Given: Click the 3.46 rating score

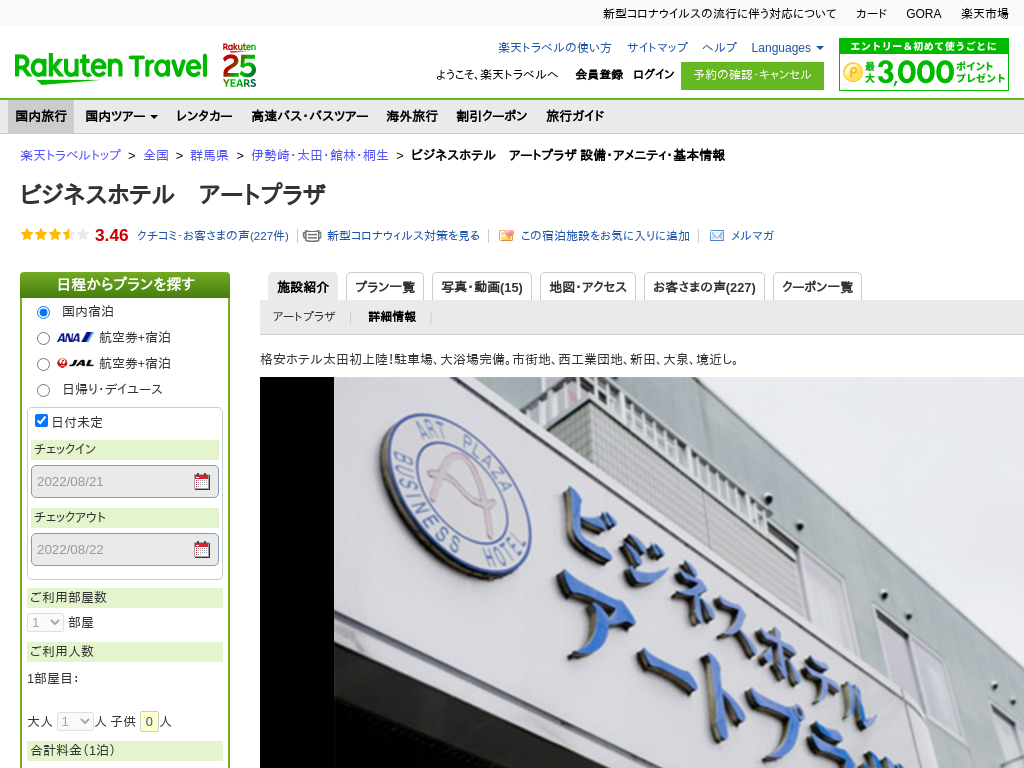Looking at the screenshot, I should tap(112, 235).
